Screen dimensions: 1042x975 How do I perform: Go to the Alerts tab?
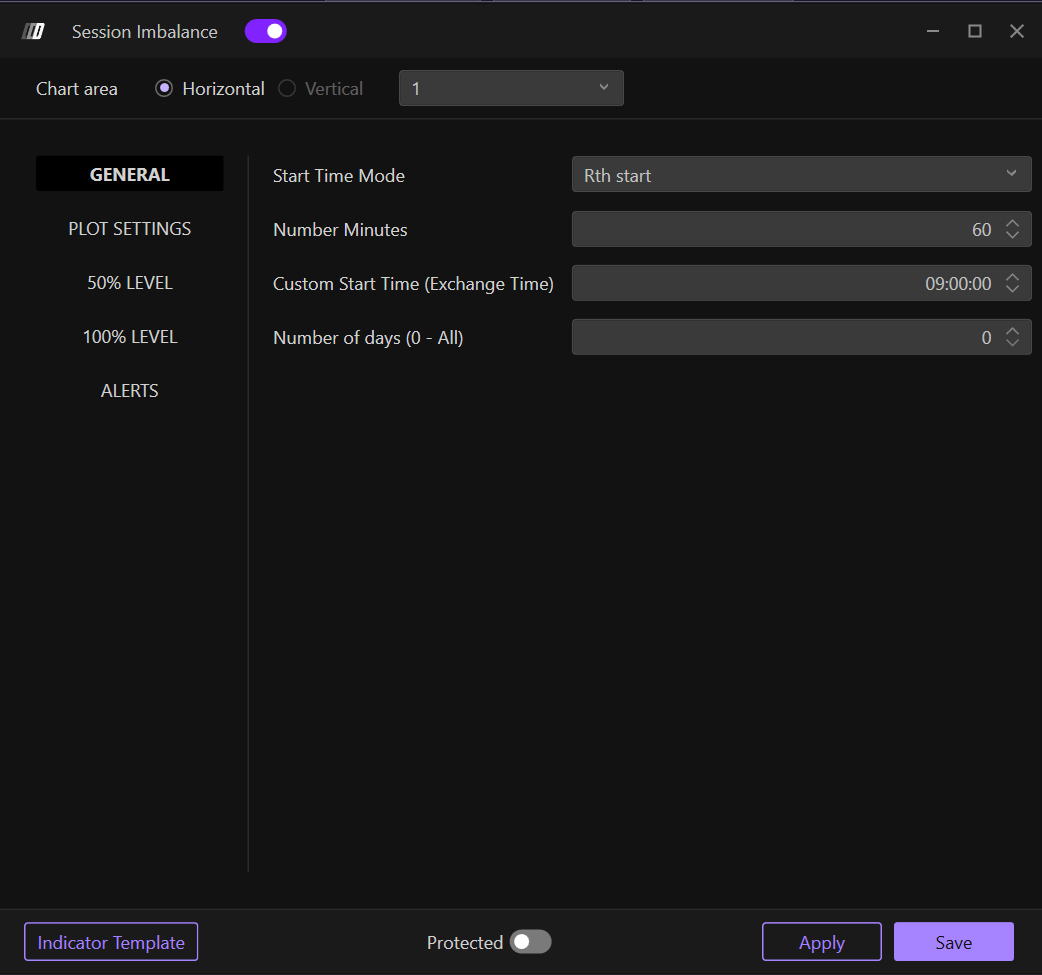click(130, 391)
